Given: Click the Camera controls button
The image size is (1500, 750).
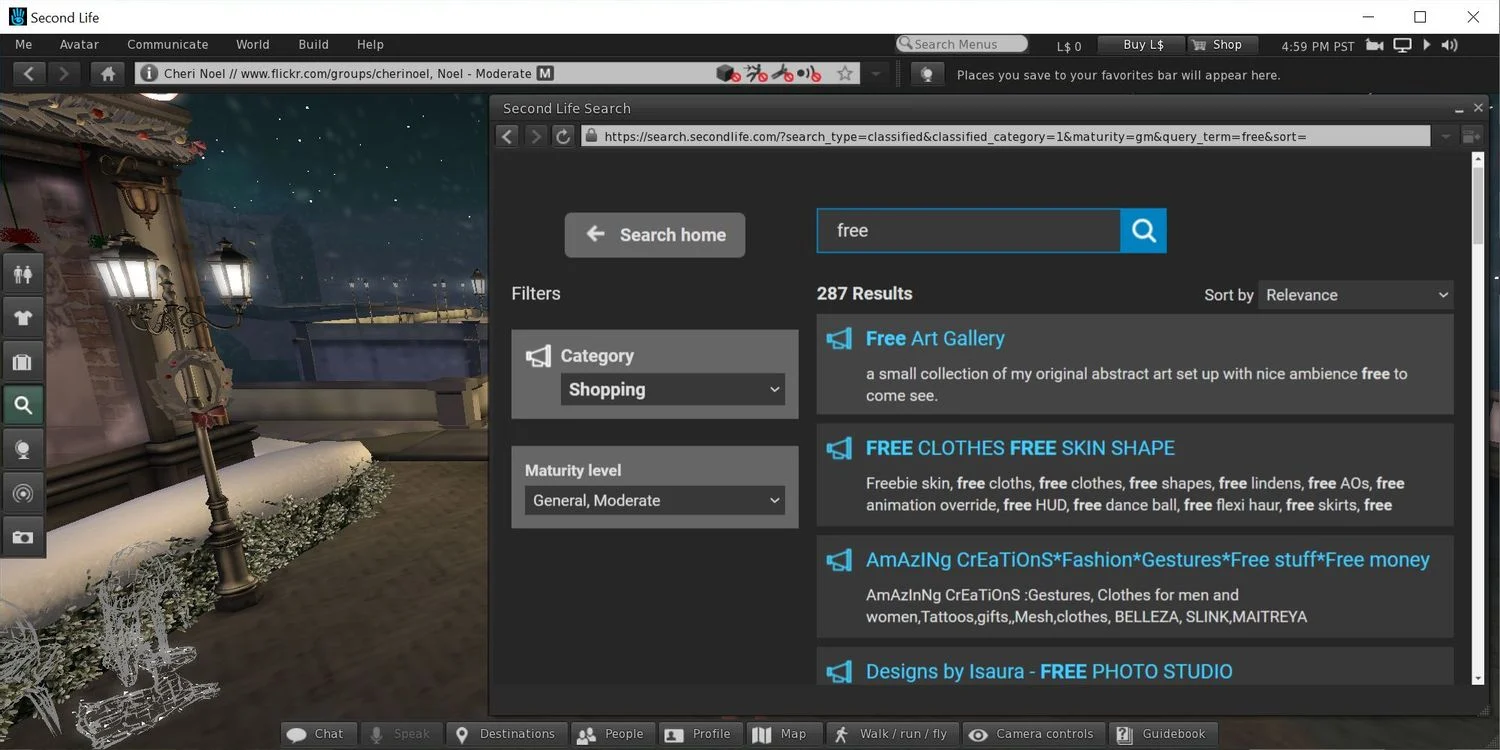Looking at the screenshot, I should (x=1035, y=735).
